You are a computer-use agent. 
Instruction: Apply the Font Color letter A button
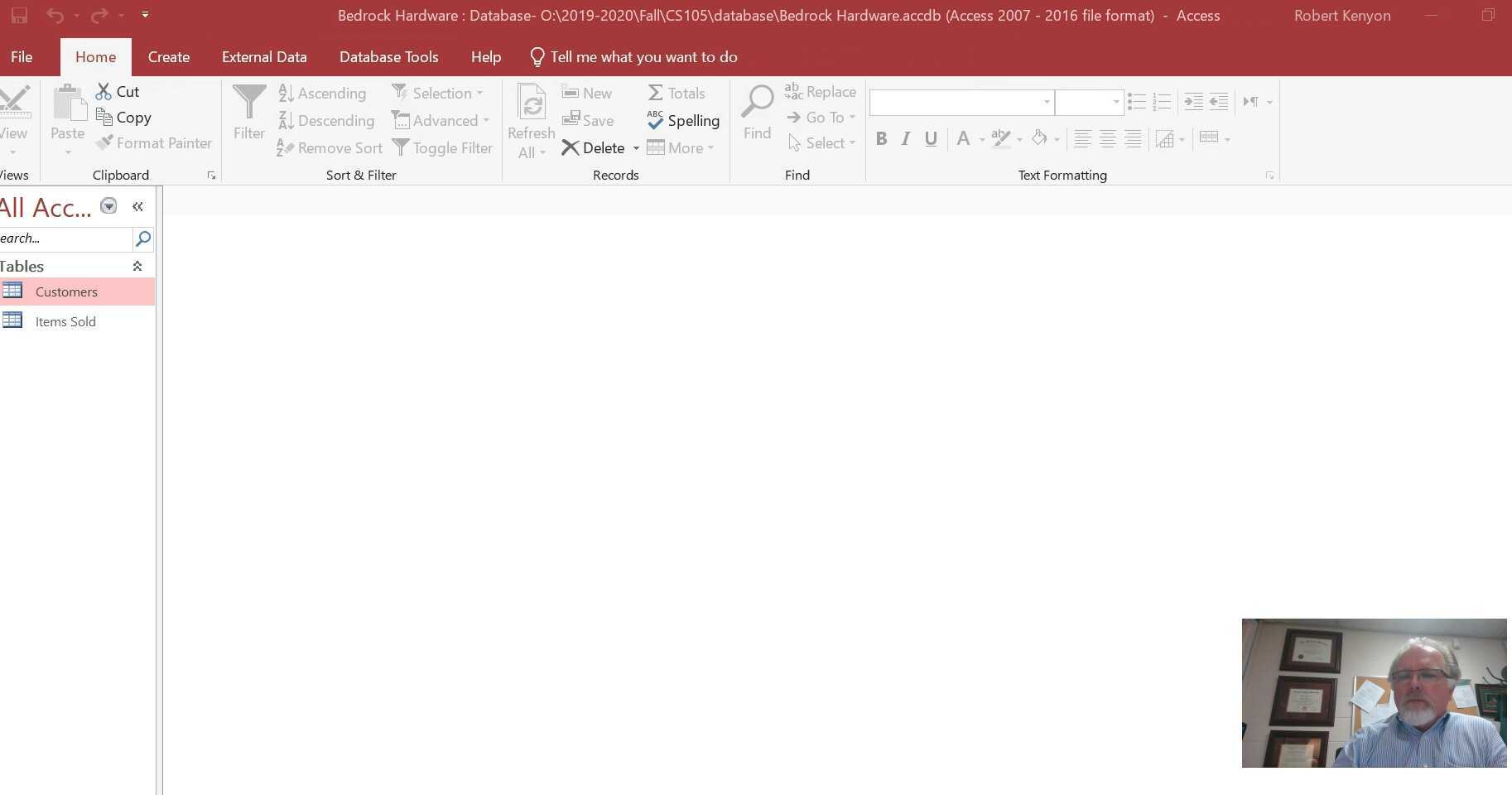click(x=963, y=138)
